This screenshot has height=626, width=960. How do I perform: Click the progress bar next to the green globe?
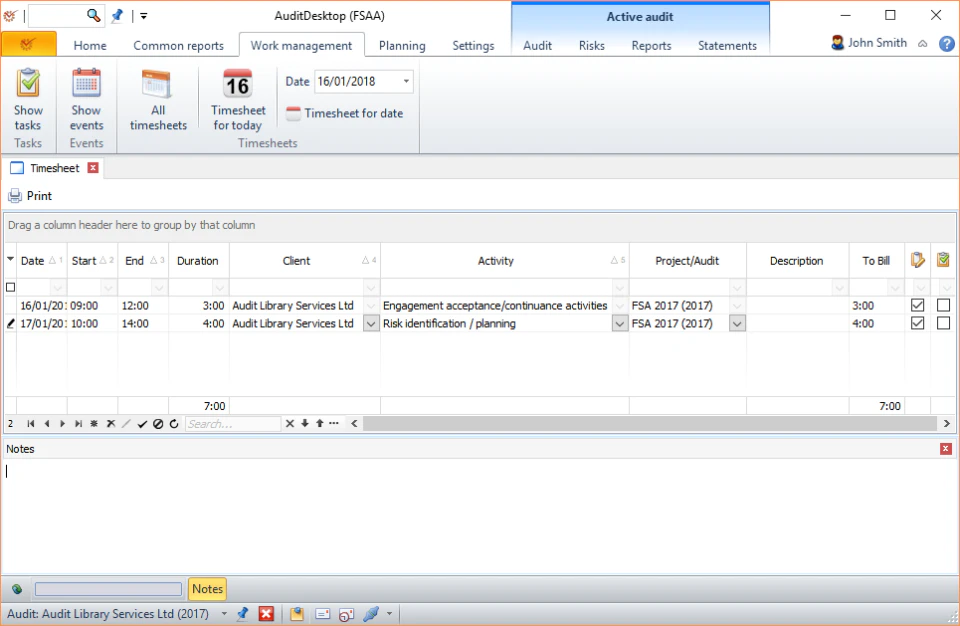107,589
